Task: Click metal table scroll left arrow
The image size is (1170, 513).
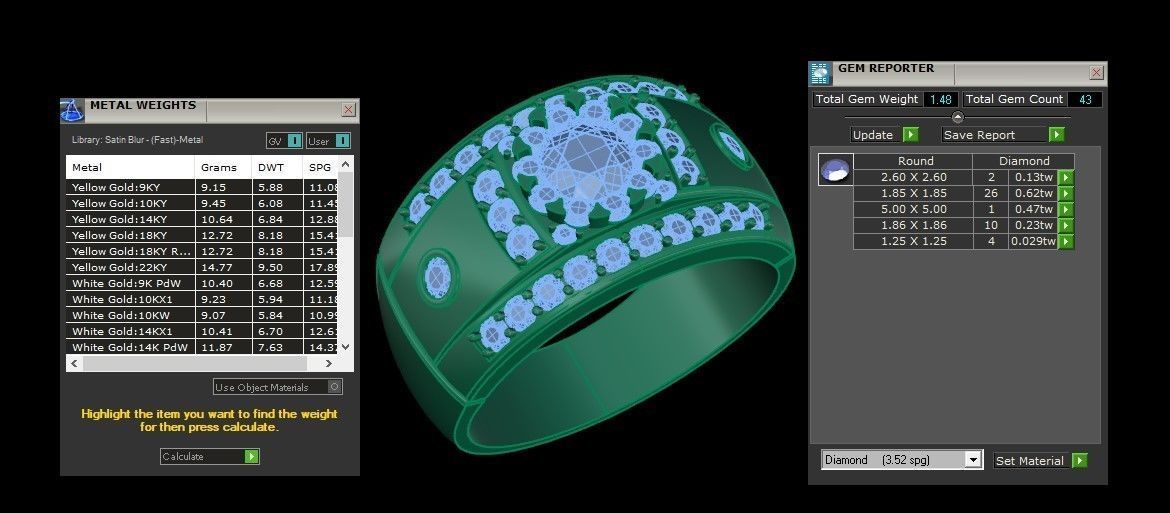Action: pos(74,363)
